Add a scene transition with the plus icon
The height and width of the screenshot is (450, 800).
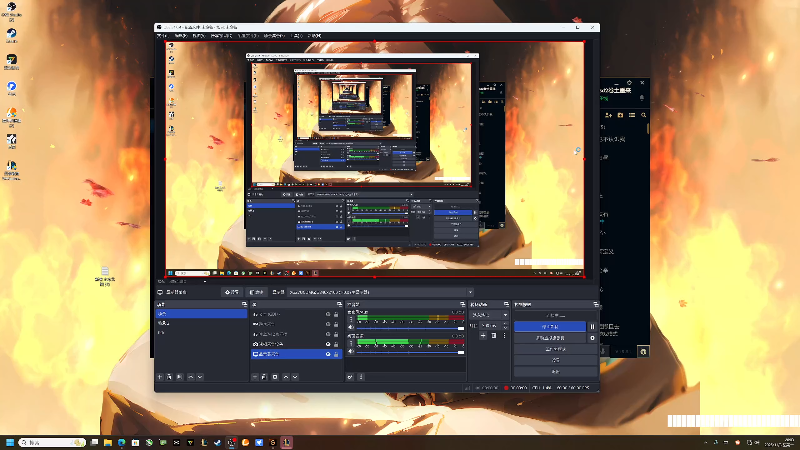(483, 336)
